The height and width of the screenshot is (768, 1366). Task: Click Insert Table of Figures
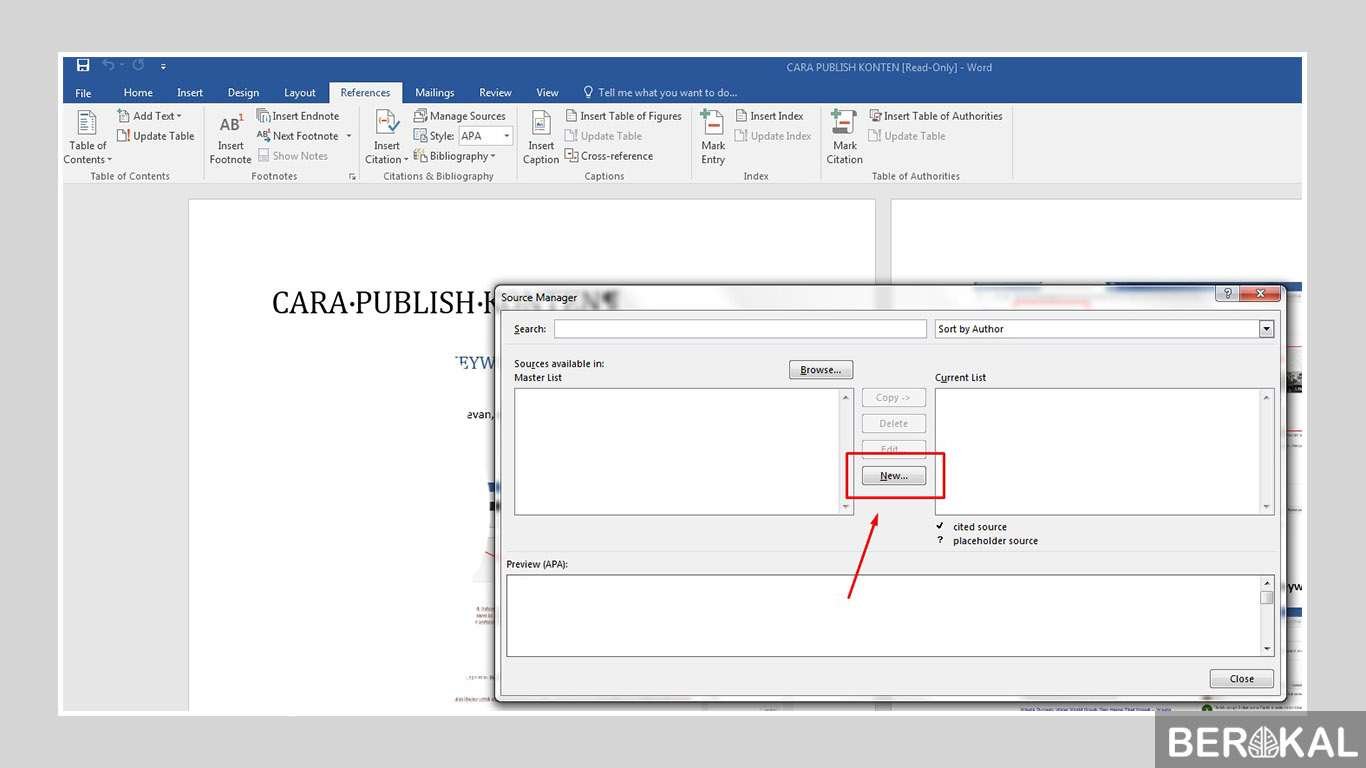pyautogui.click(x=623, y=116)
